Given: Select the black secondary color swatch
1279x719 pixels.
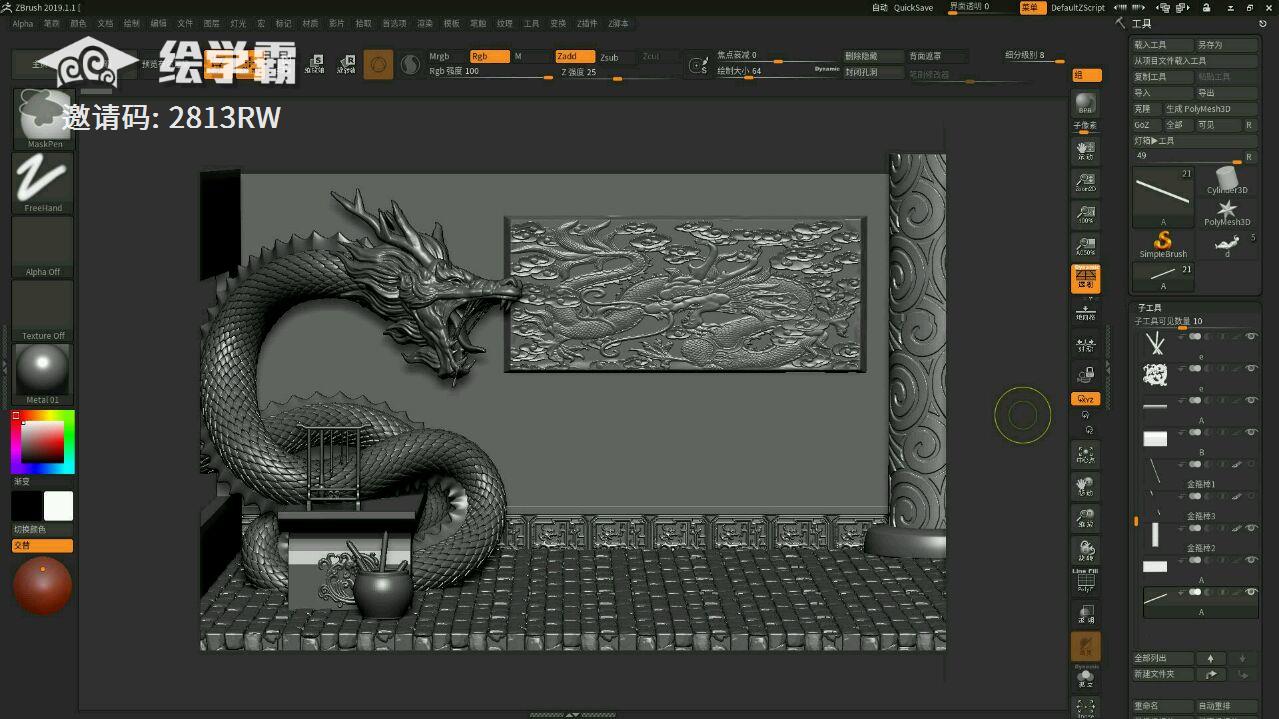Looking at the screenshot, I should pyautogui.click(x=26, y=506).
